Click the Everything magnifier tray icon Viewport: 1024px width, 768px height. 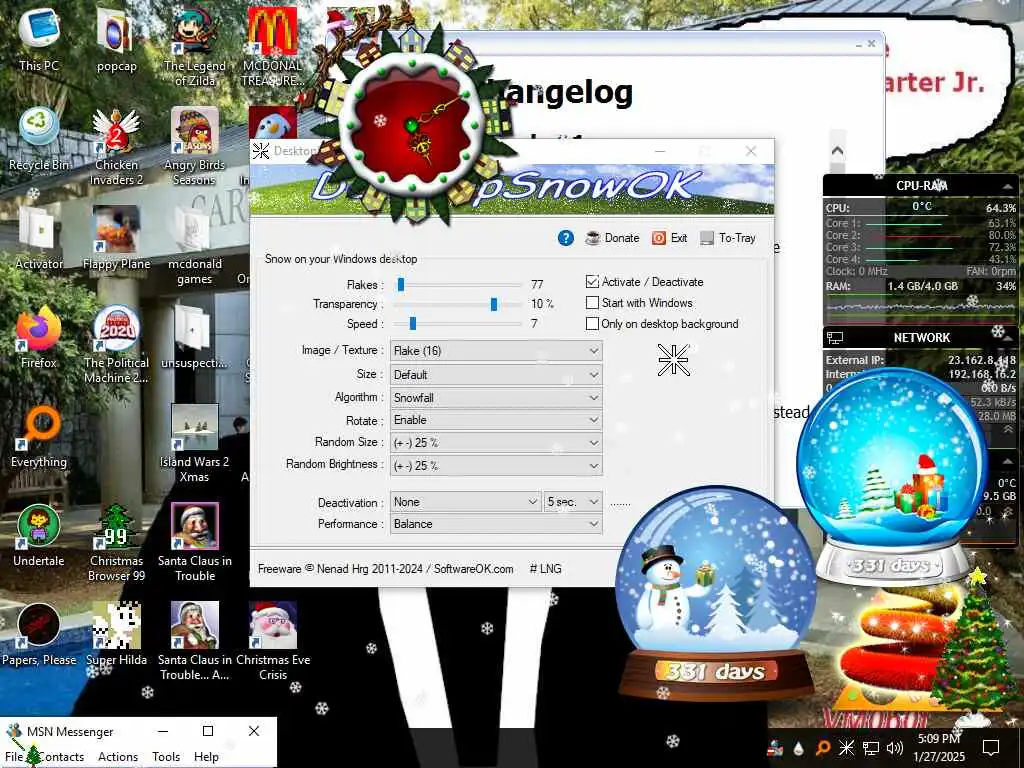823,747
